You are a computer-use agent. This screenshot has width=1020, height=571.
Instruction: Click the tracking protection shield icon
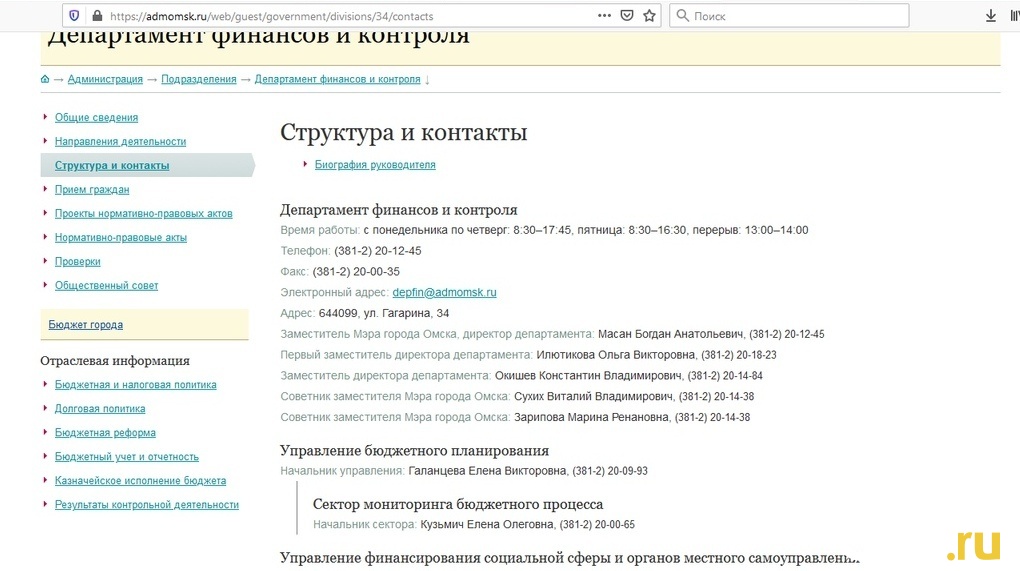click(74, 16)
